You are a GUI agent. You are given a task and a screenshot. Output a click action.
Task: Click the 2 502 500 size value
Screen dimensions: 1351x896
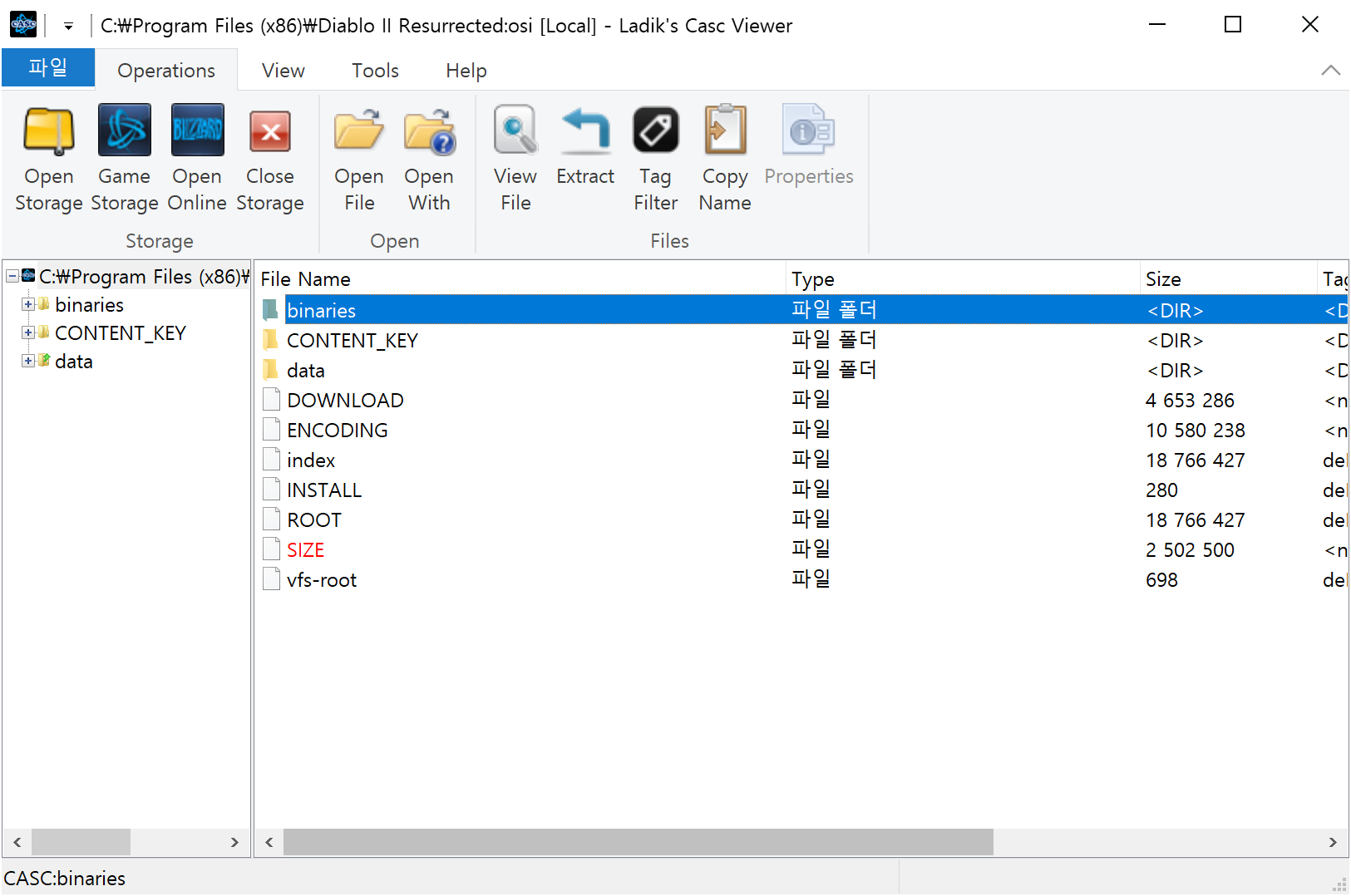(1190, 550)
